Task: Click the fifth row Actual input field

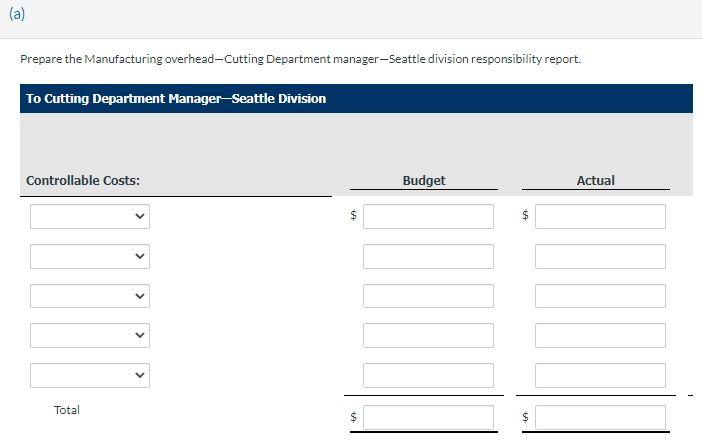Action: [x=600, y=375]
